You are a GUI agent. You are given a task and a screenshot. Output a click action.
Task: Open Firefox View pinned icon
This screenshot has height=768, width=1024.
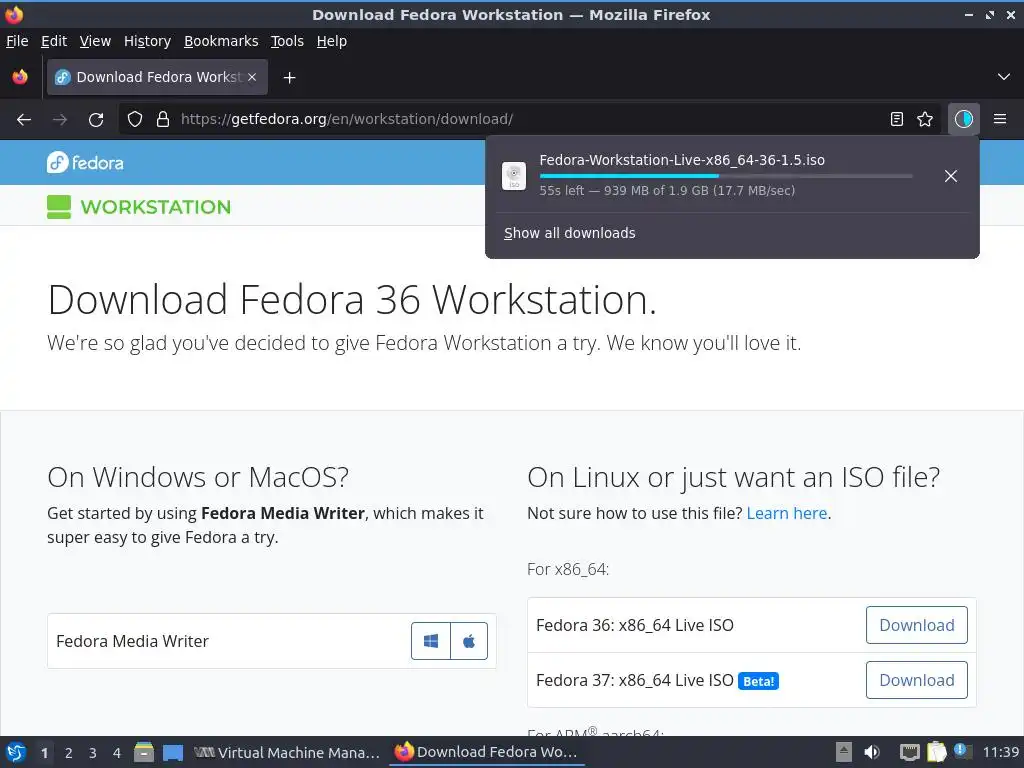pyautogui.click(x=20, y=77)
